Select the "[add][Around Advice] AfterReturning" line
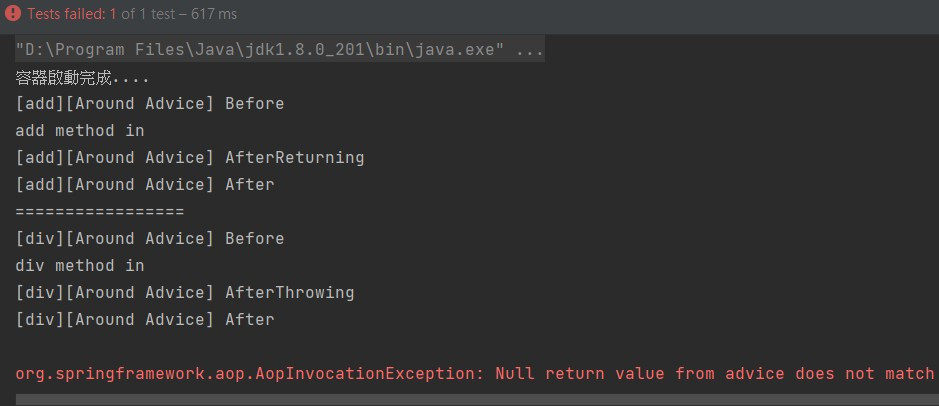This screenshot has width=939, height=406. [x=190, y=157]
